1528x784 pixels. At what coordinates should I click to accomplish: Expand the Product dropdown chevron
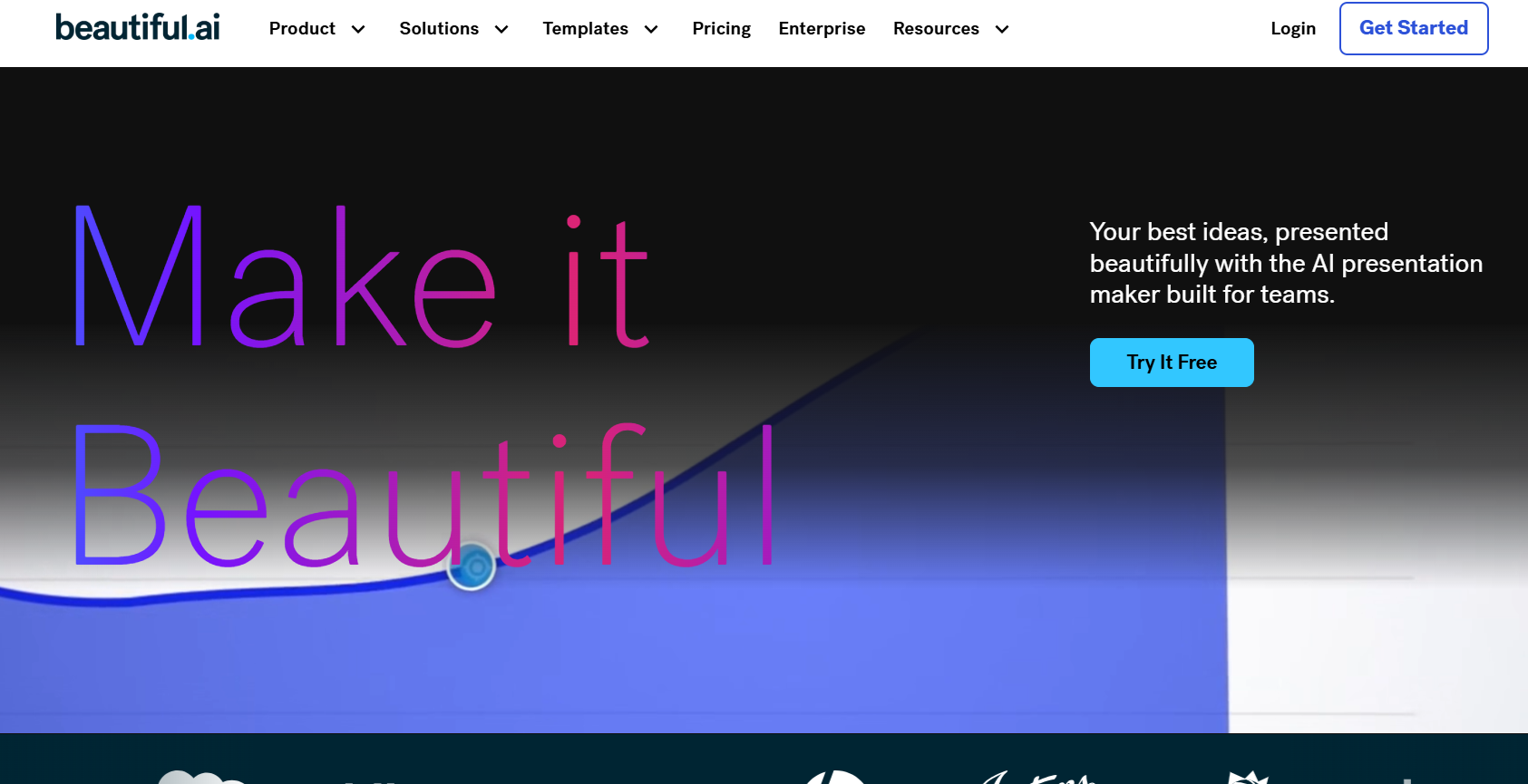pyautogui.click(x=358, y=30)
